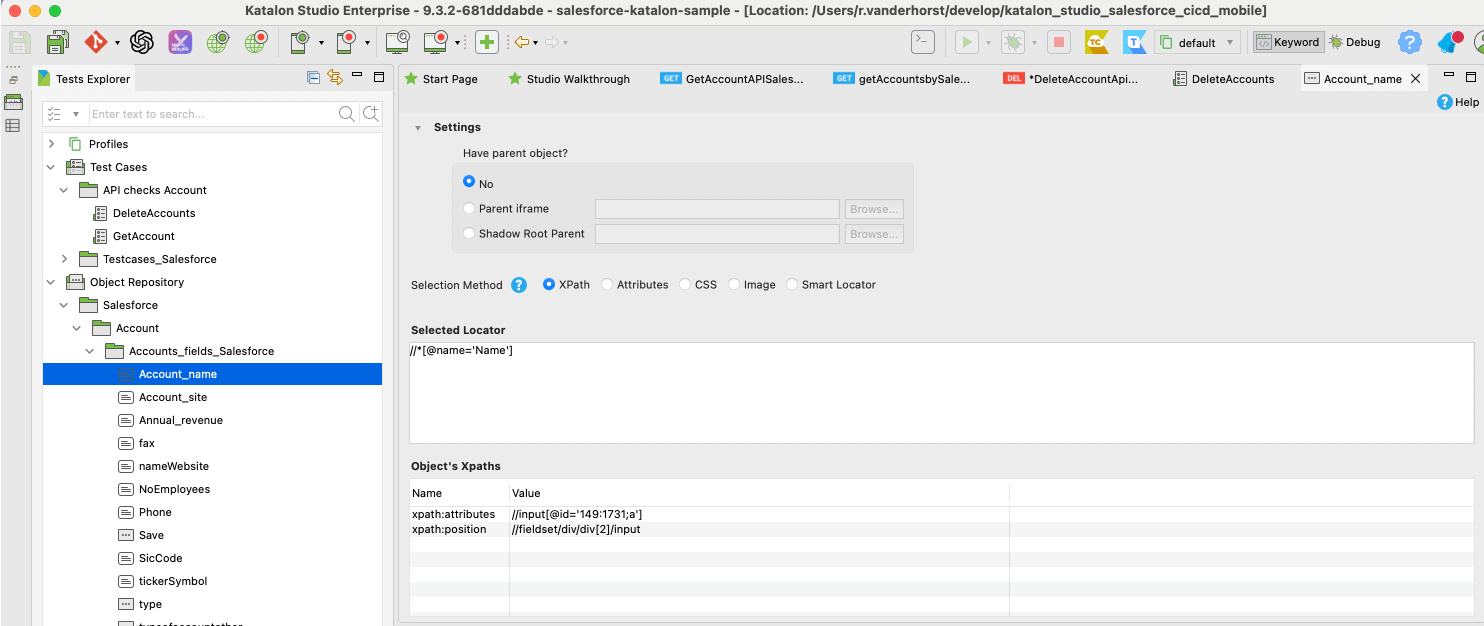This screenshot has width=1484, height=626.
Task: Click the search magnifier in Tests Explorer
Action: 346,114
